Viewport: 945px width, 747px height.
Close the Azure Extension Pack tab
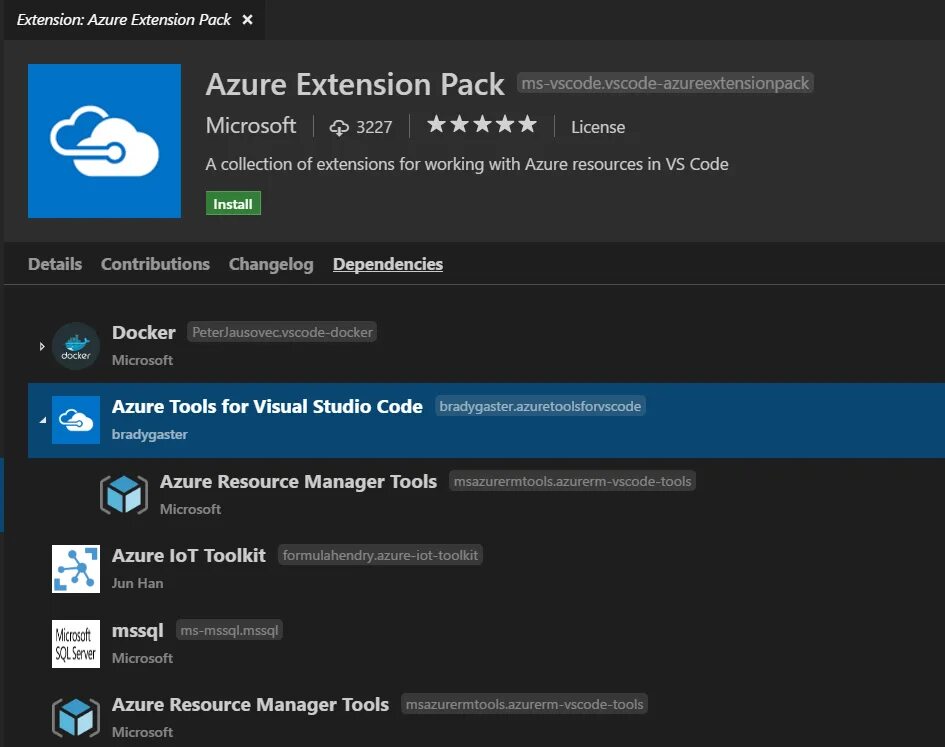click(x=247, y=20)
